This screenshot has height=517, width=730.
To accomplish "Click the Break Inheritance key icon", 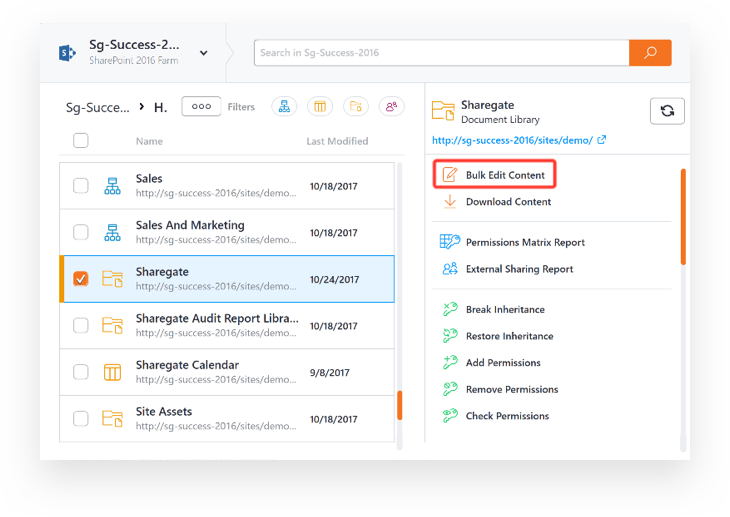I will click(x=450, y=309).
